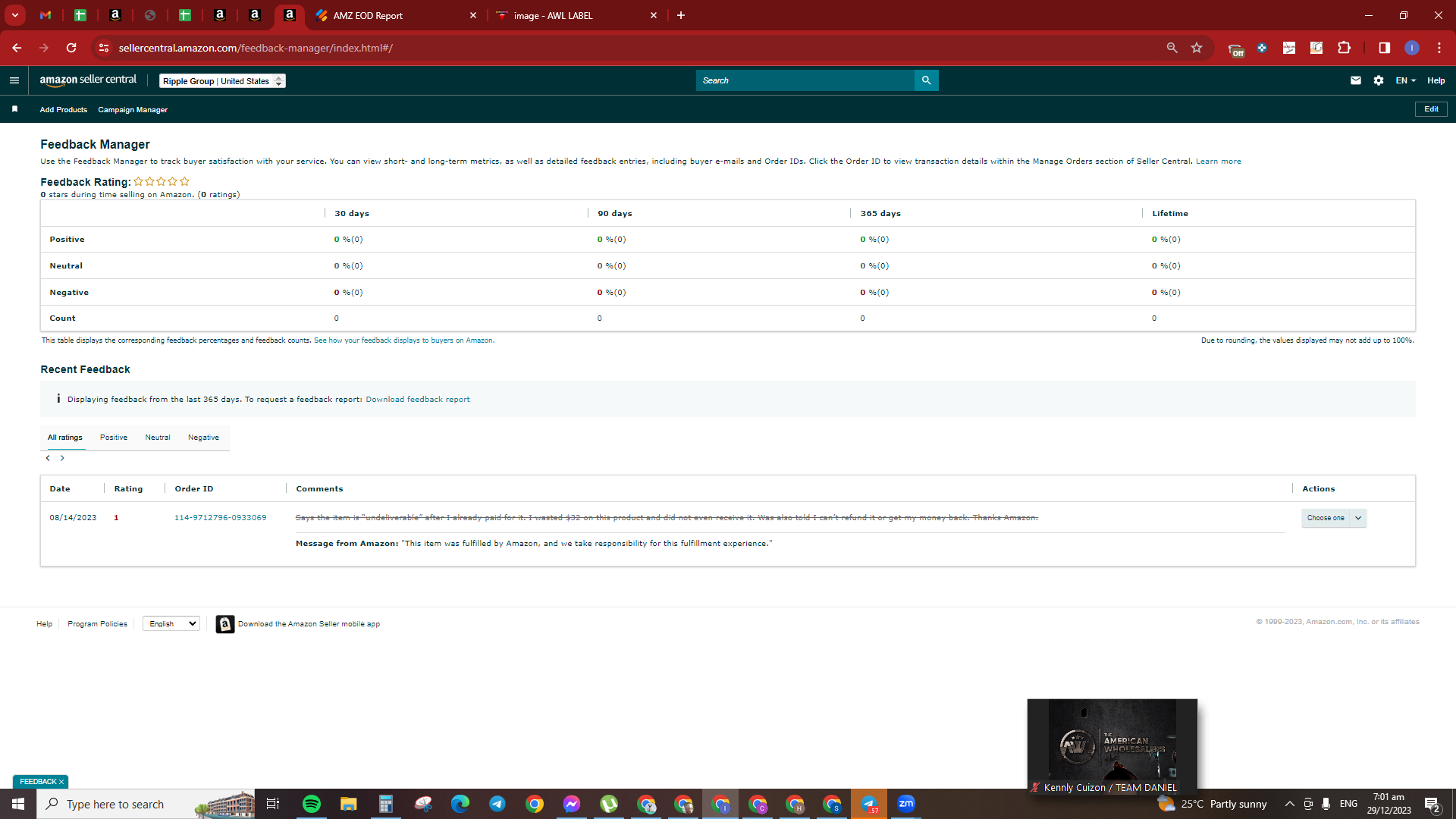Image resolution: width=1456 pixels, height=819 pixels.
Task: Open Chrome side panel icon
Action: click(x=1384, y=48)
